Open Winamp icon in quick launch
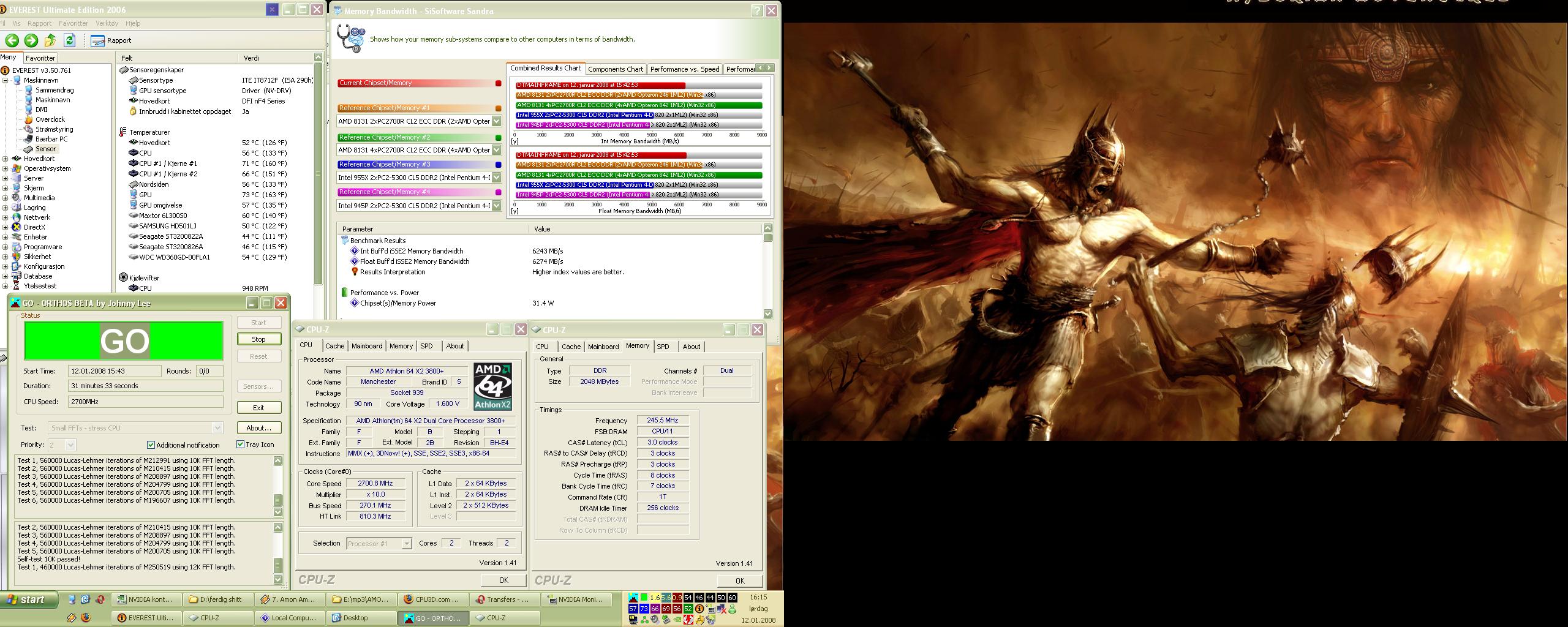The image size is (1568, 627). click(72, 618)
